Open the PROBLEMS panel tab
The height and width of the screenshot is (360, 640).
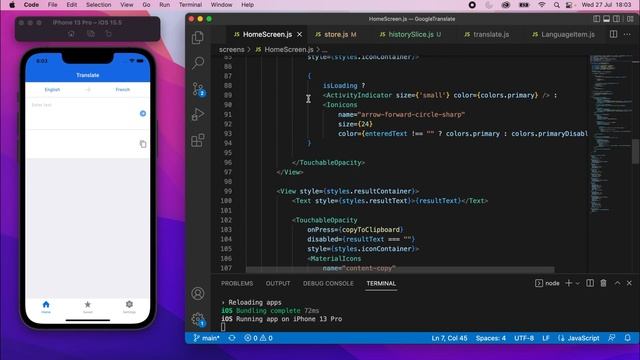pyautogui.click(x=237, y=283)
